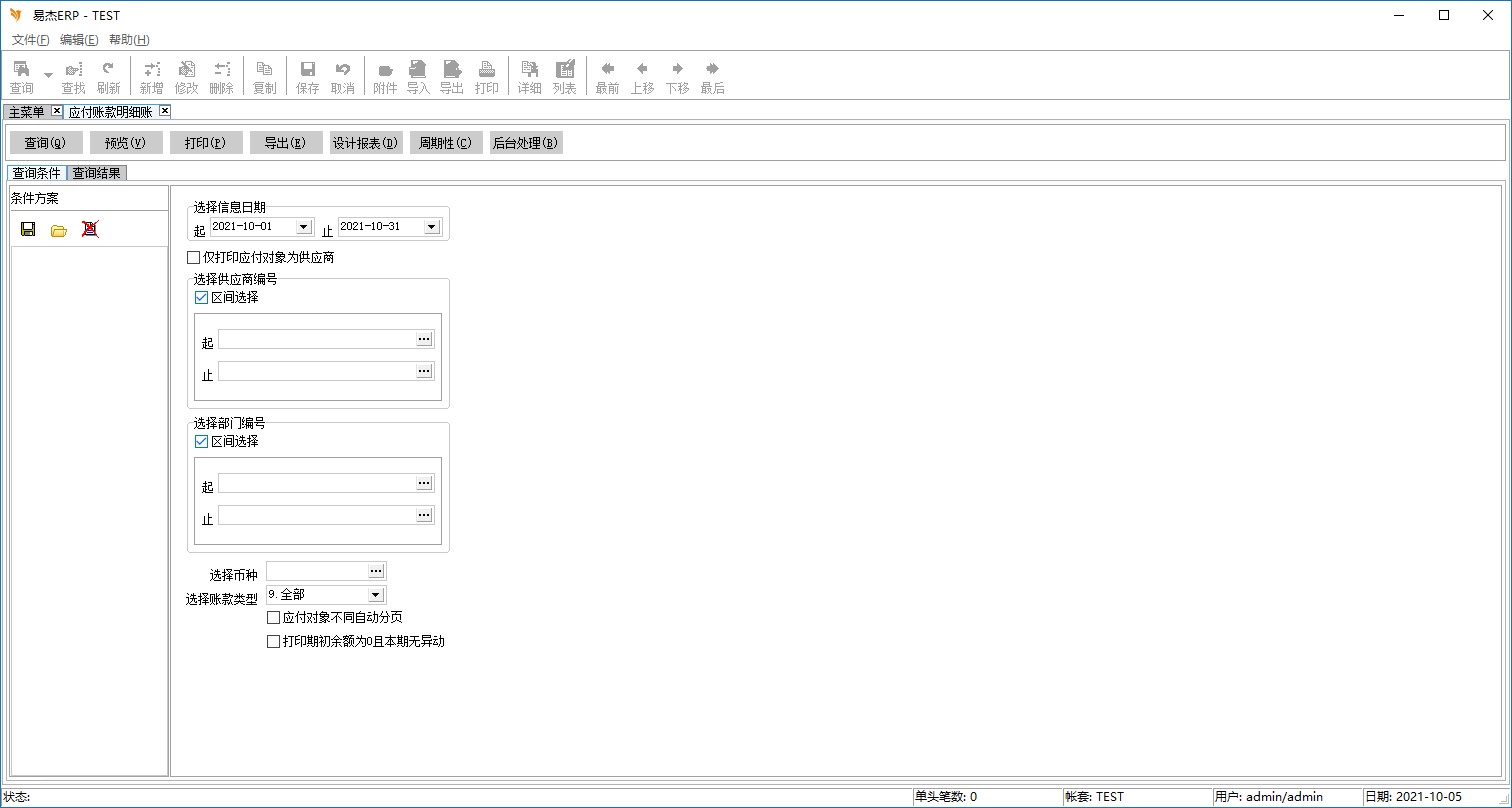Click the 选择币种 browse ellipsis button
Image resolution: width=1512 pixels, height=808 pixels.
pyautogui.click(x=376, y=571)
